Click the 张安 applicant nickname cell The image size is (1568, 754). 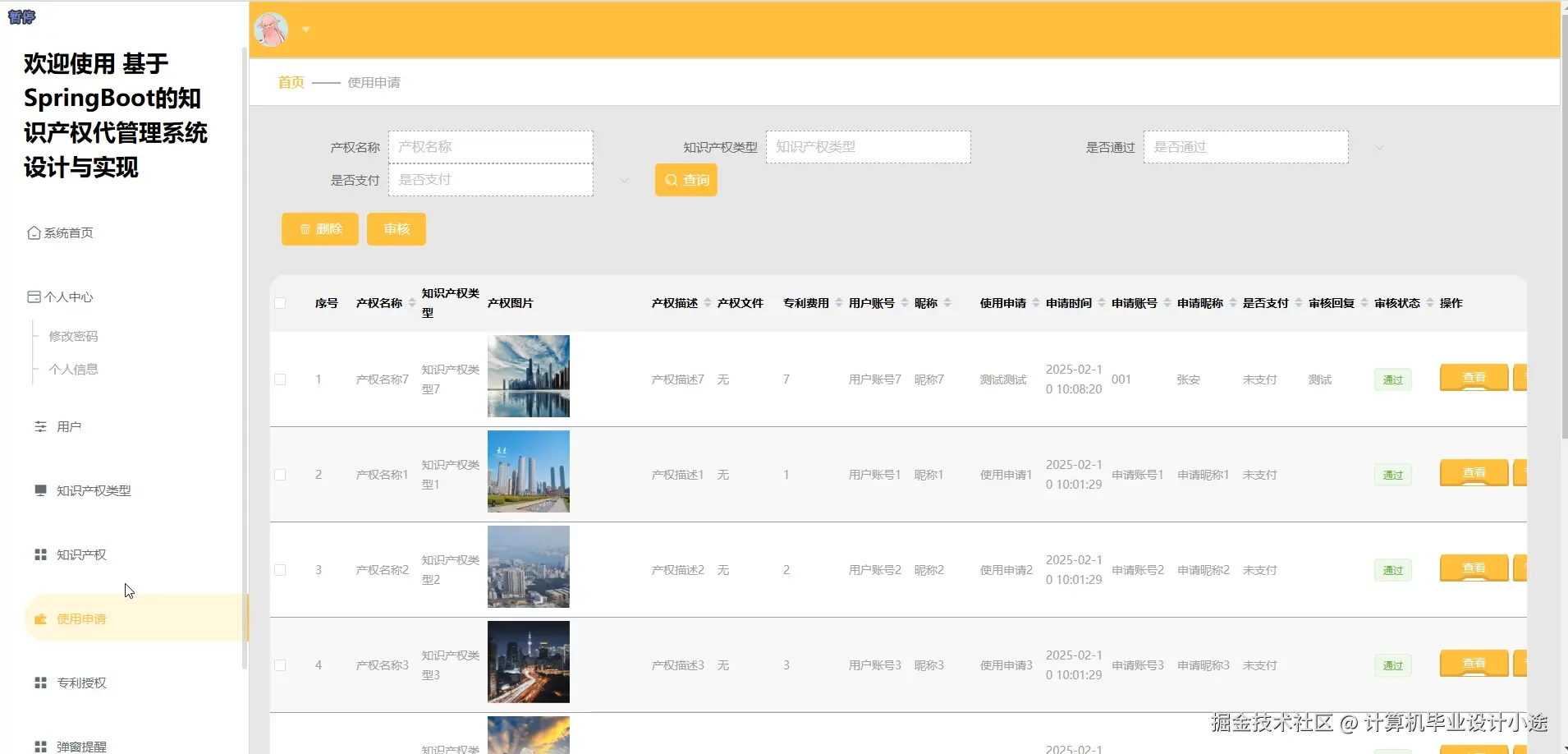1189,379
